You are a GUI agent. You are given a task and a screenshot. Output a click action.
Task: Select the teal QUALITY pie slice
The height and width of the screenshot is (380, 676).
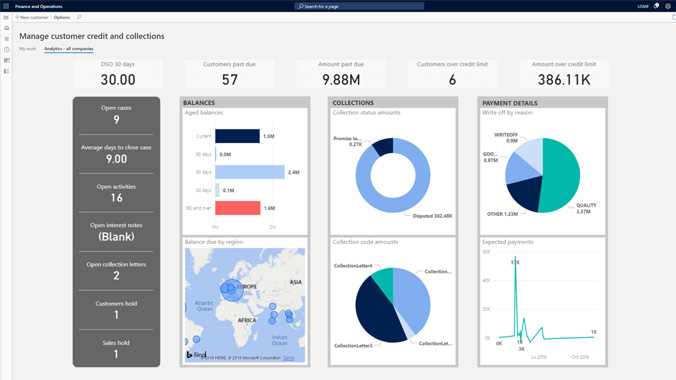point(560,175)
